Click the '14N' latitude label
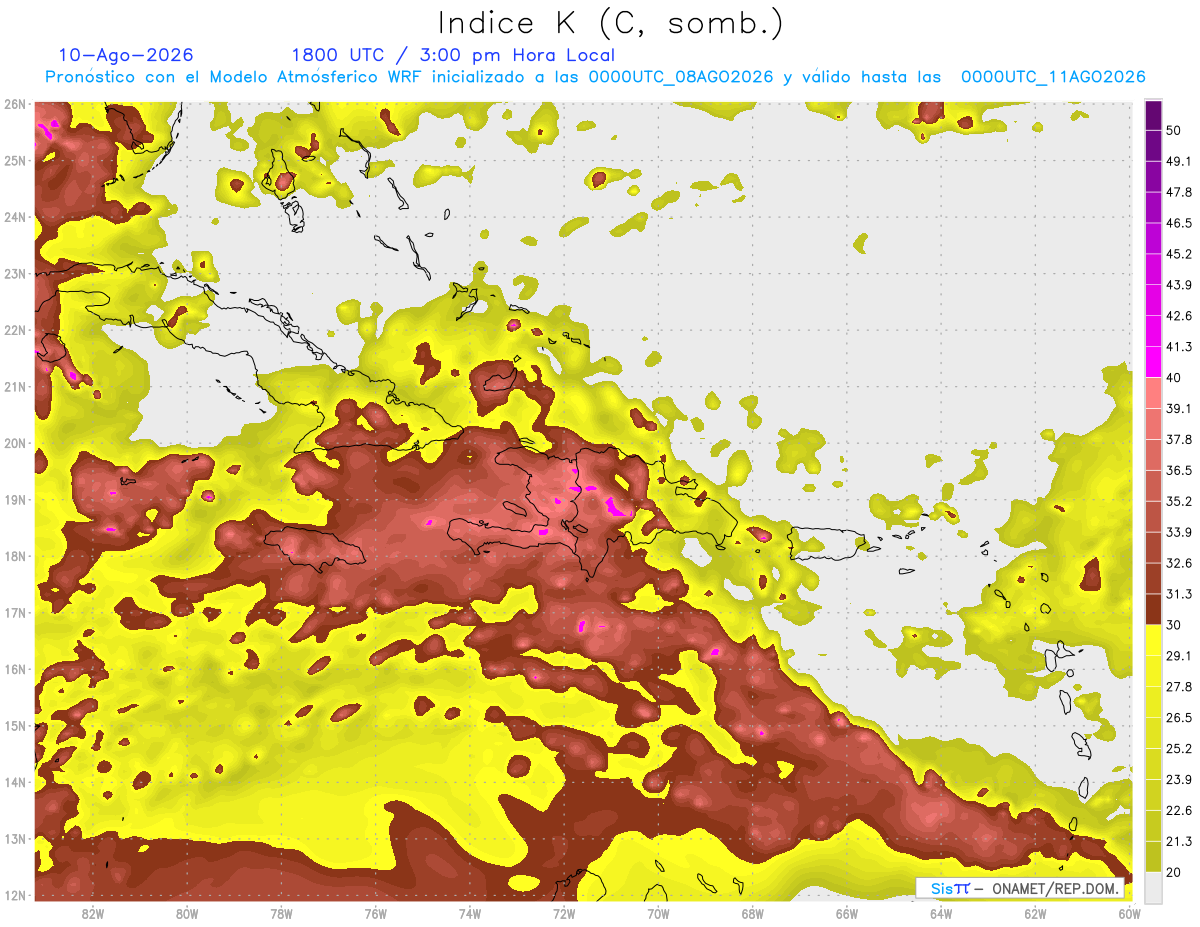This screenshot has height=927, width=1200. [15, 782]
